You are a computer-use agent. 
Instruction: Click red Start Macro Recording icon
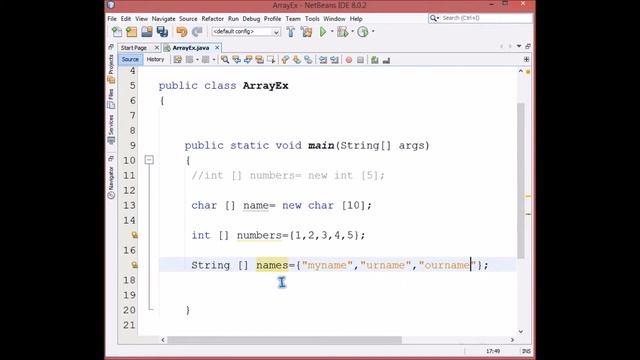[x=349, y=60]
